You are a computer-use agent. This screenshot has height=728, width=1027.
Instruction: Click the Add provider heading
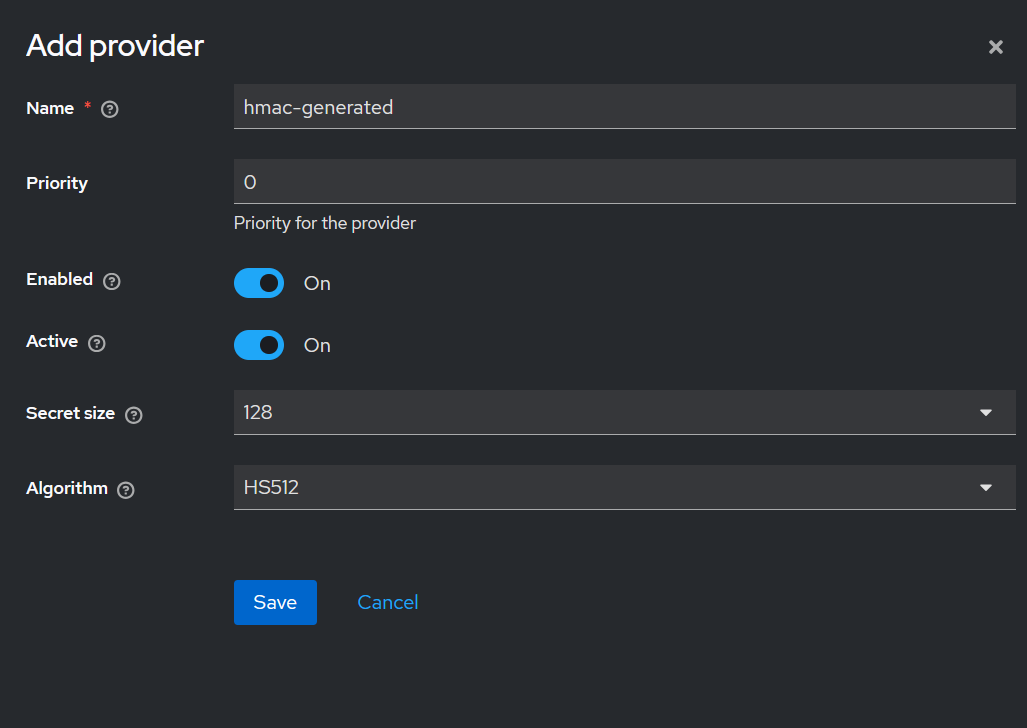(x=115, y=45)
